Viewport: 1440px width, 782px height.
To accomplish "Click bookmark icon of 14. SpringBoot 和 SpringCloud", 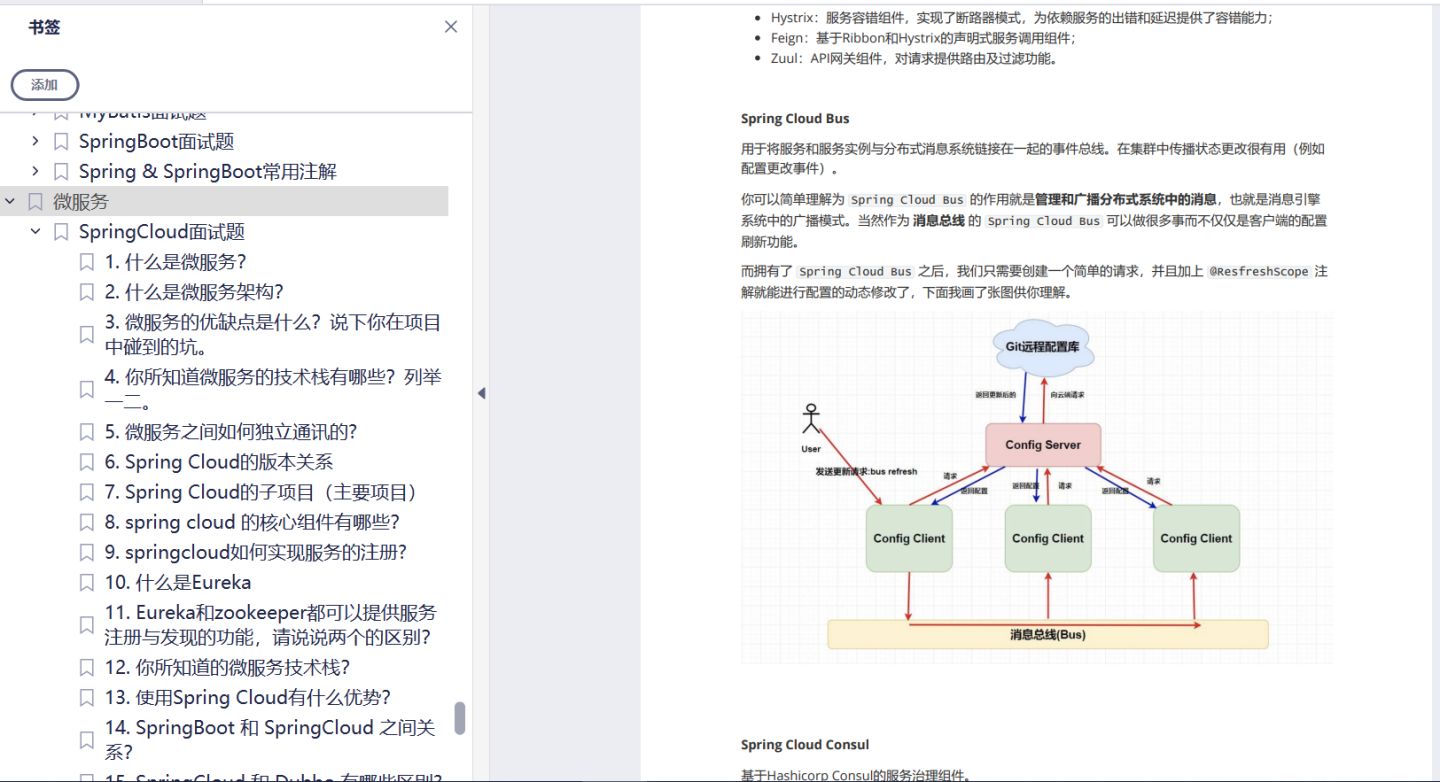I will coord(87,740).
